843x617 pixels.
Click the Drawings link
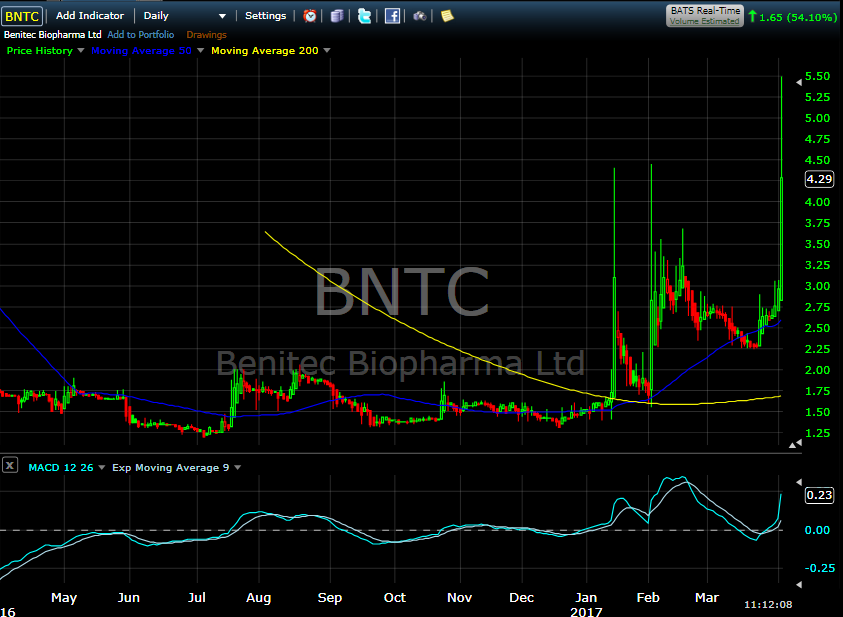tap(206, 34)
